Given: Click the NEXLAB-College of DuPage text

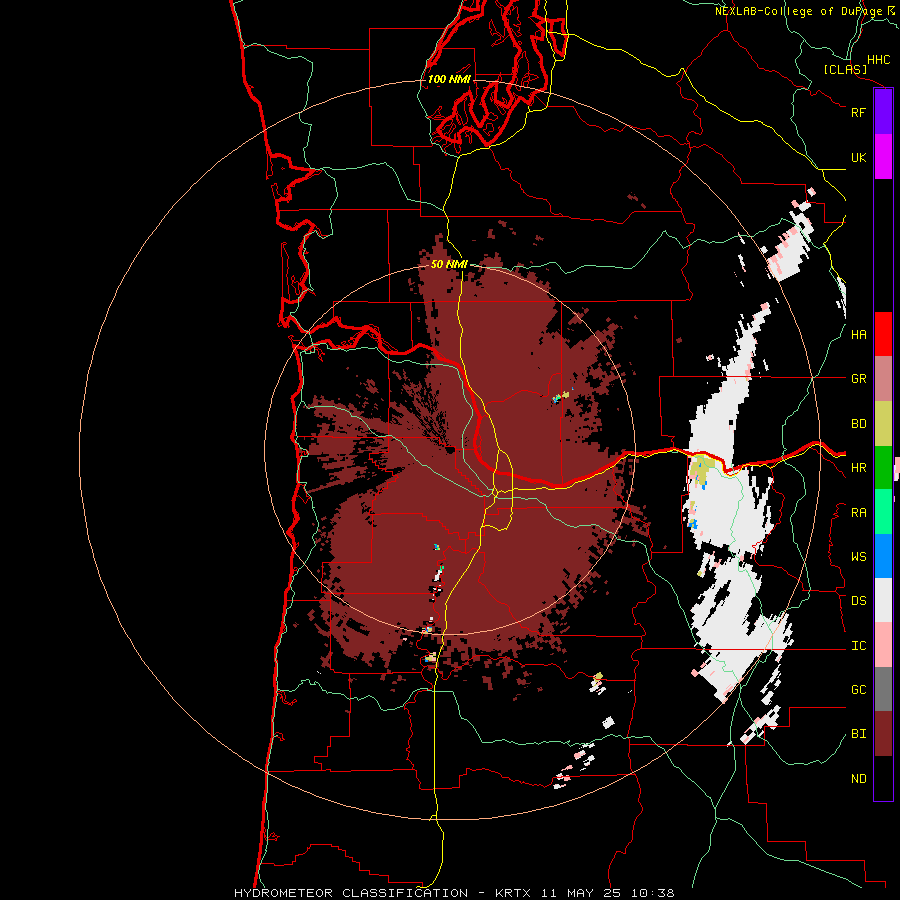Looking at the screenshot, I should pyautogui.click(x=799, y=11).
